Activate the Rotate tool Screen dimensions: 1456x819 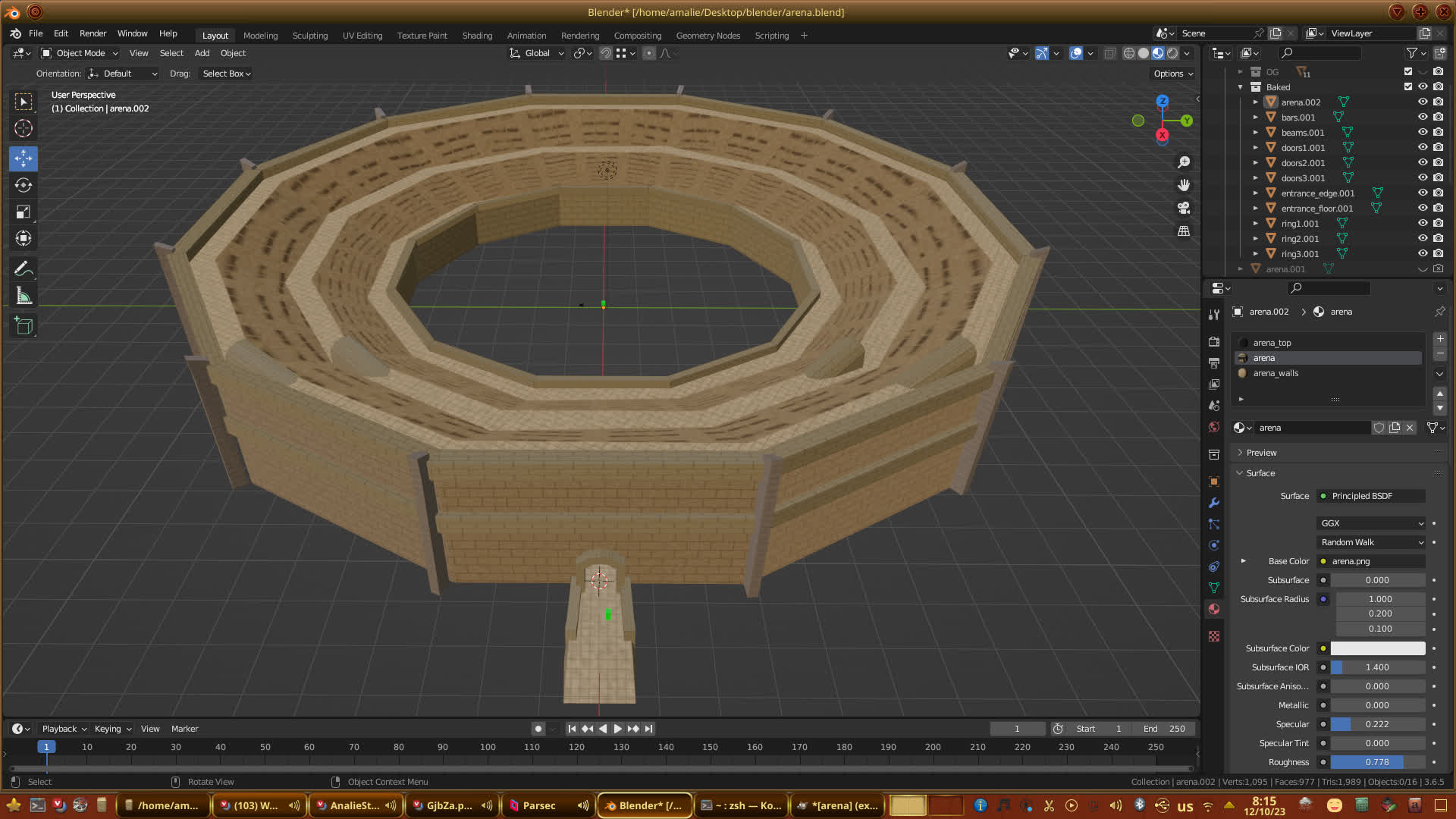point(24,185)
